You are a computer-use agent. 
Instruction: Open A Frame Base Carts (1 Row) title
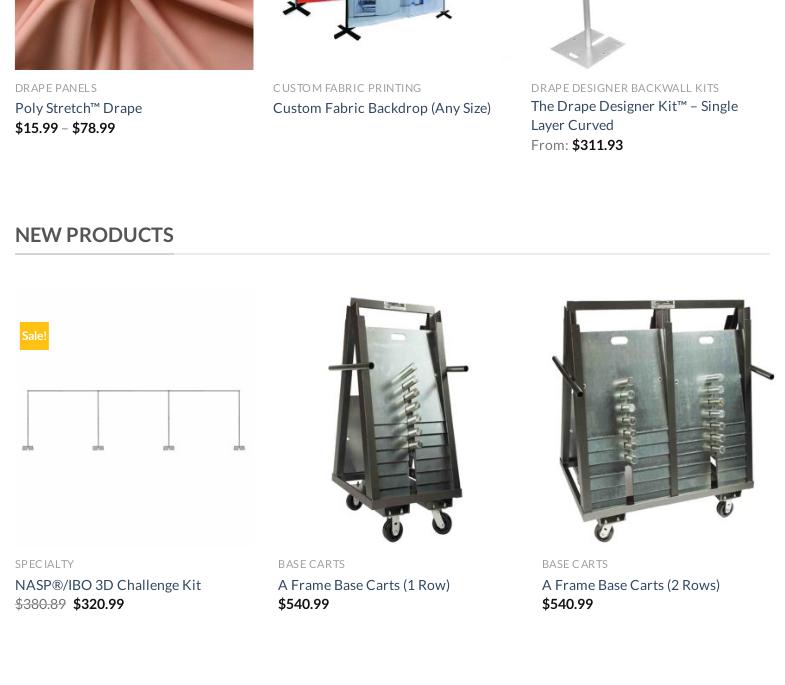(x=364, y=585)
